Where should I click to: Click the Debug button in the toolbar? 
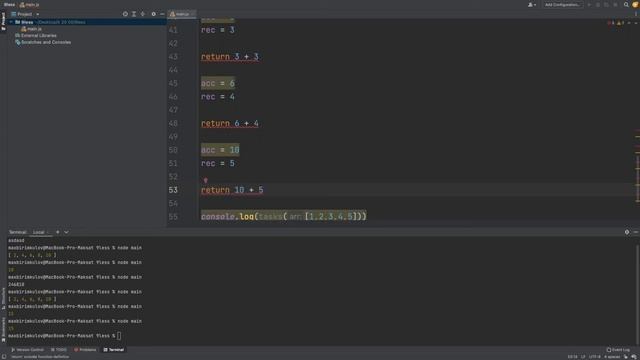click(x=598, y=4)
